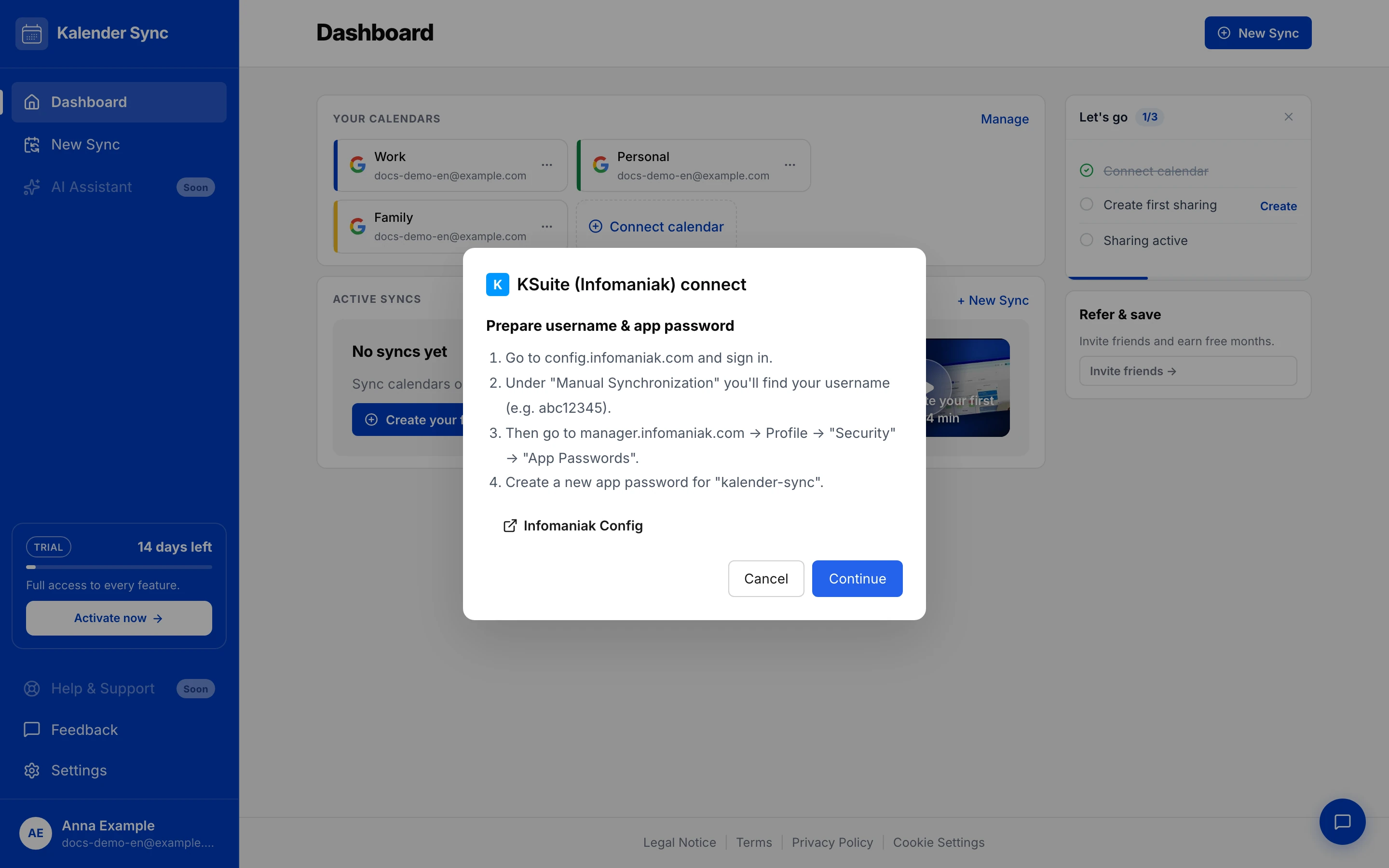Open New Sync in the sidebar
This screenshot has height=868, width=1389.
[119, 145]
